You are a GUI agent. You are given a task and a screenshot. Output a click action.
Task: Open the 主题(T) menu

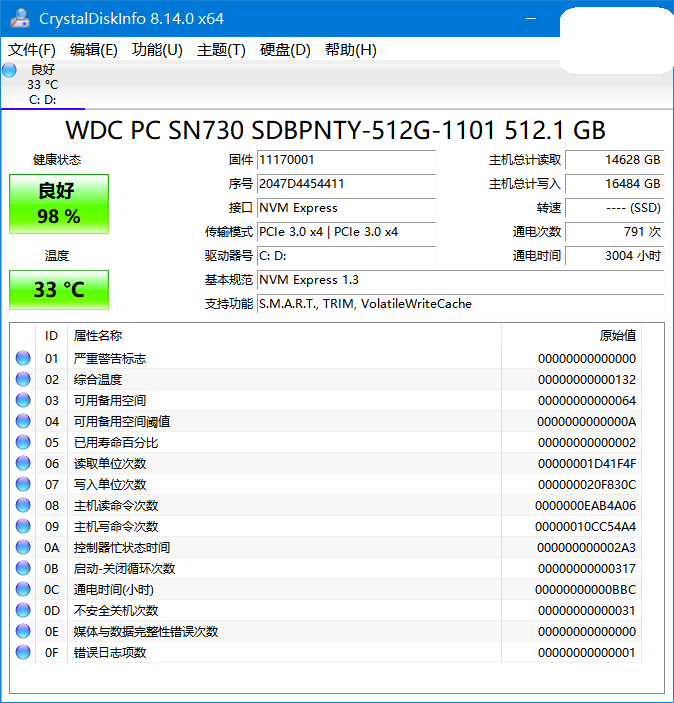221,50
